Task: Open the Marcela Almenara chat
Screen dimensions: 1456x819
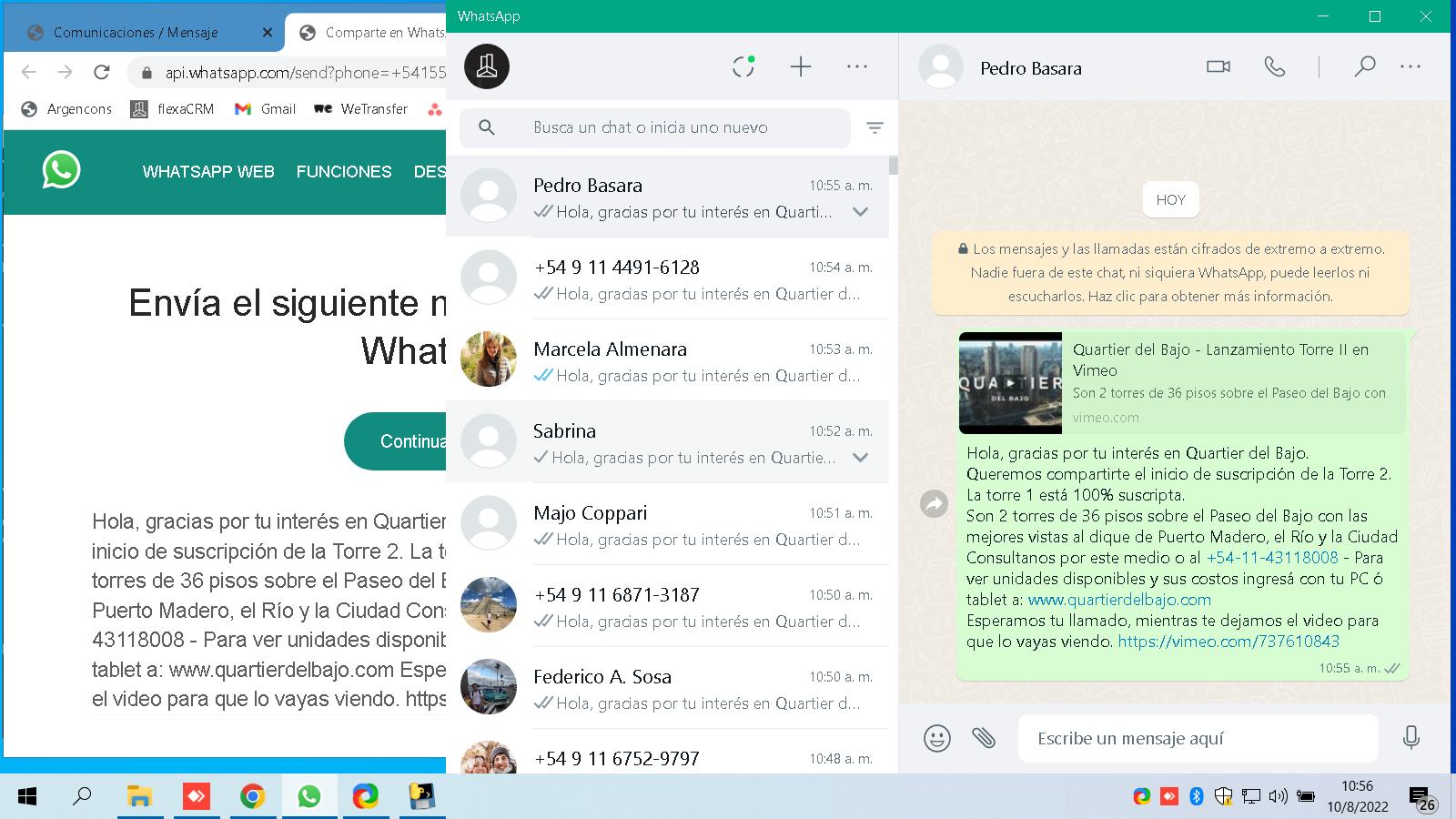Action: [x=667, y=360]
